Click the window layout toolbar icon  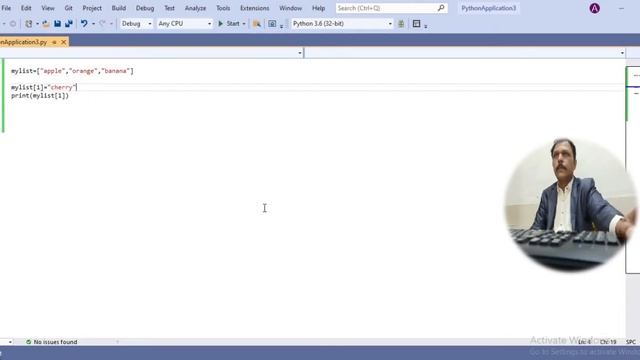(416, 24)
